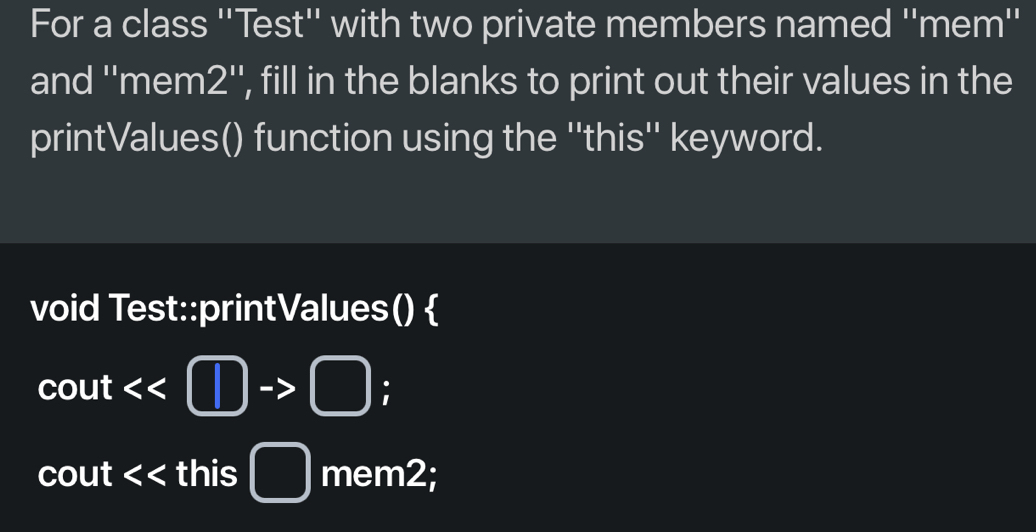Viewport: 1036px width, 532px height.
Task: Click the "cout" keyword on the first statement
Action: 75,388
